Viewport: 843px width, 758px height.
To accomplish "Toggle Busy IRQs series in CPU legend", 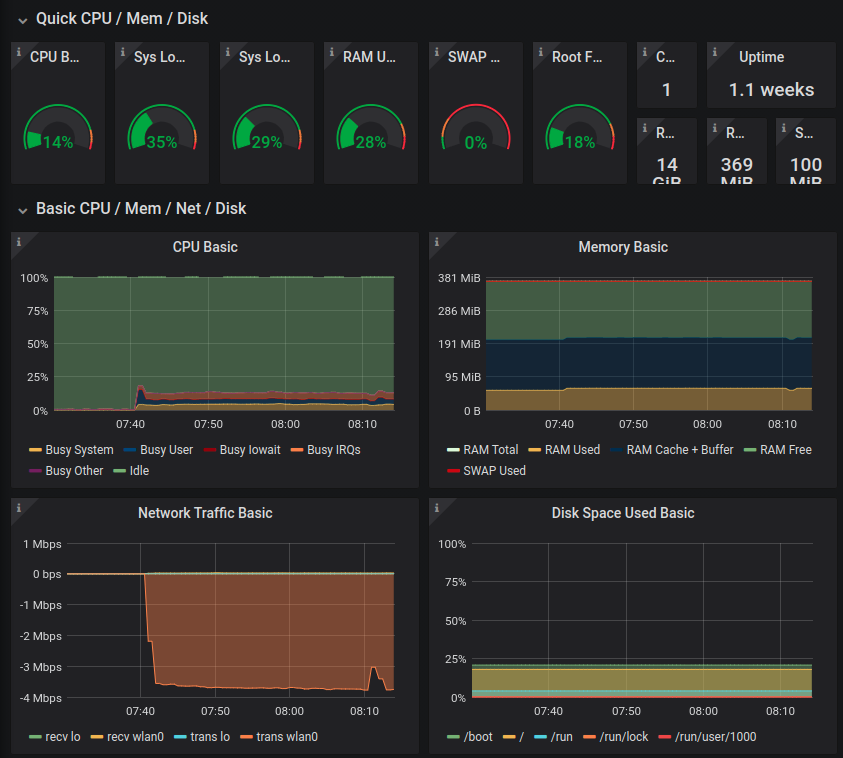I will [333, 450].
